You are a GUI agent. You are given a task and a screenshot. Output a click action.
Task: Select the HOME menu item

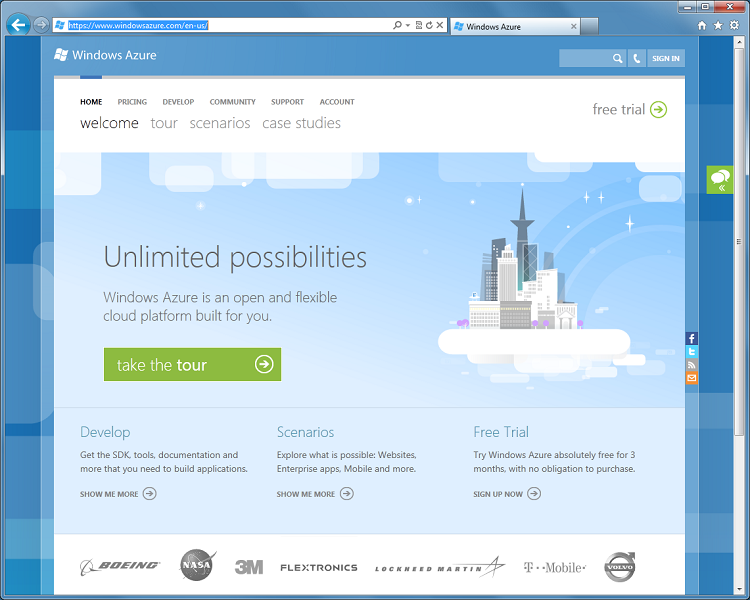point(91,102)
